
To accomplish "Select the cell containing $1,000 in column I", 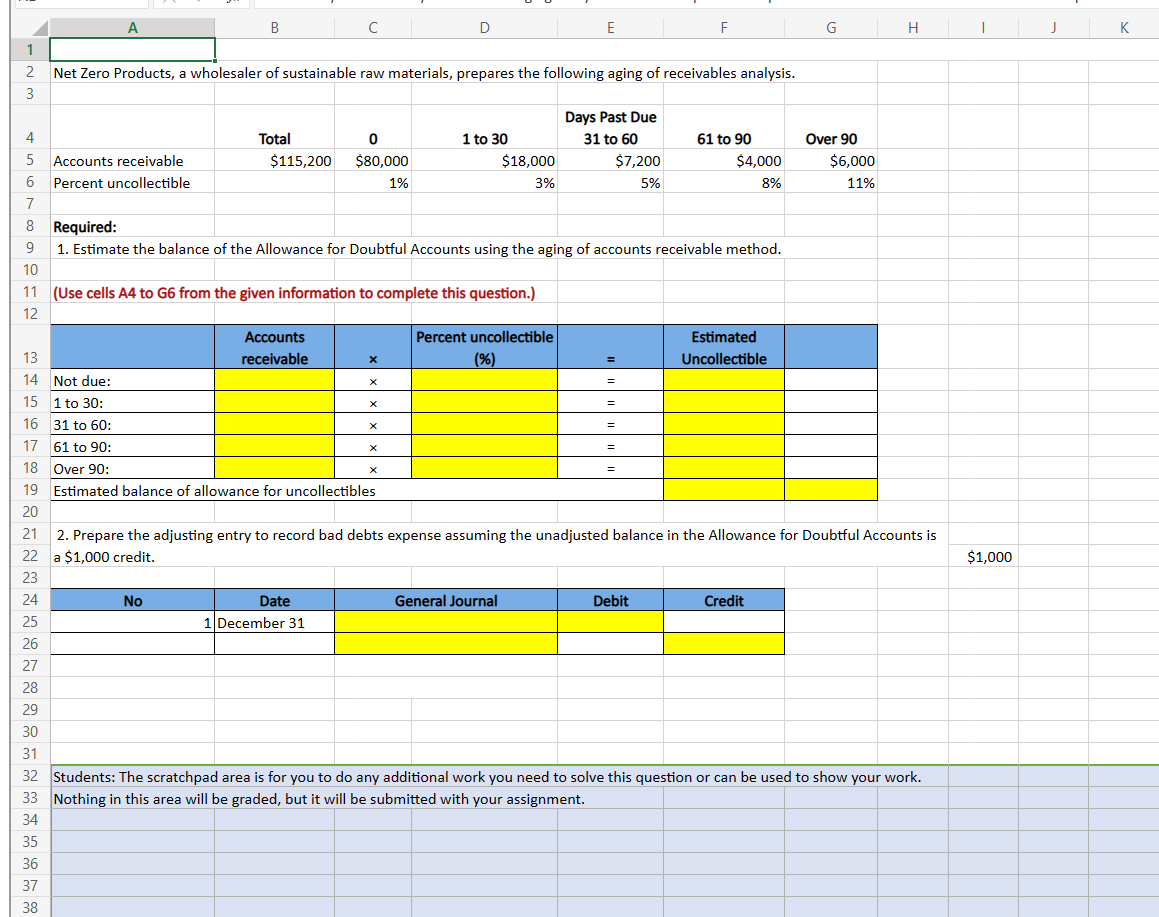I will point(983,556).
